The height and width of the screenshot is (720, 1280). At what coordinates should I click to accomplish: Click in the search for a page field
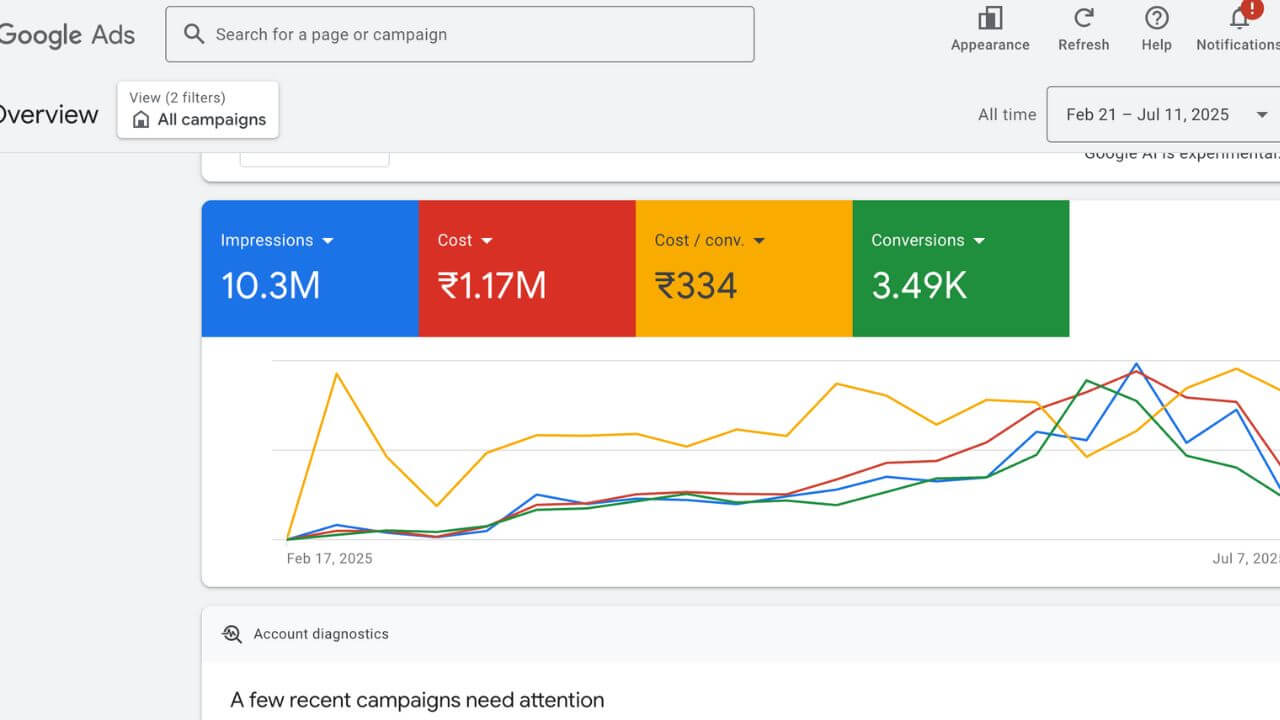470,34
